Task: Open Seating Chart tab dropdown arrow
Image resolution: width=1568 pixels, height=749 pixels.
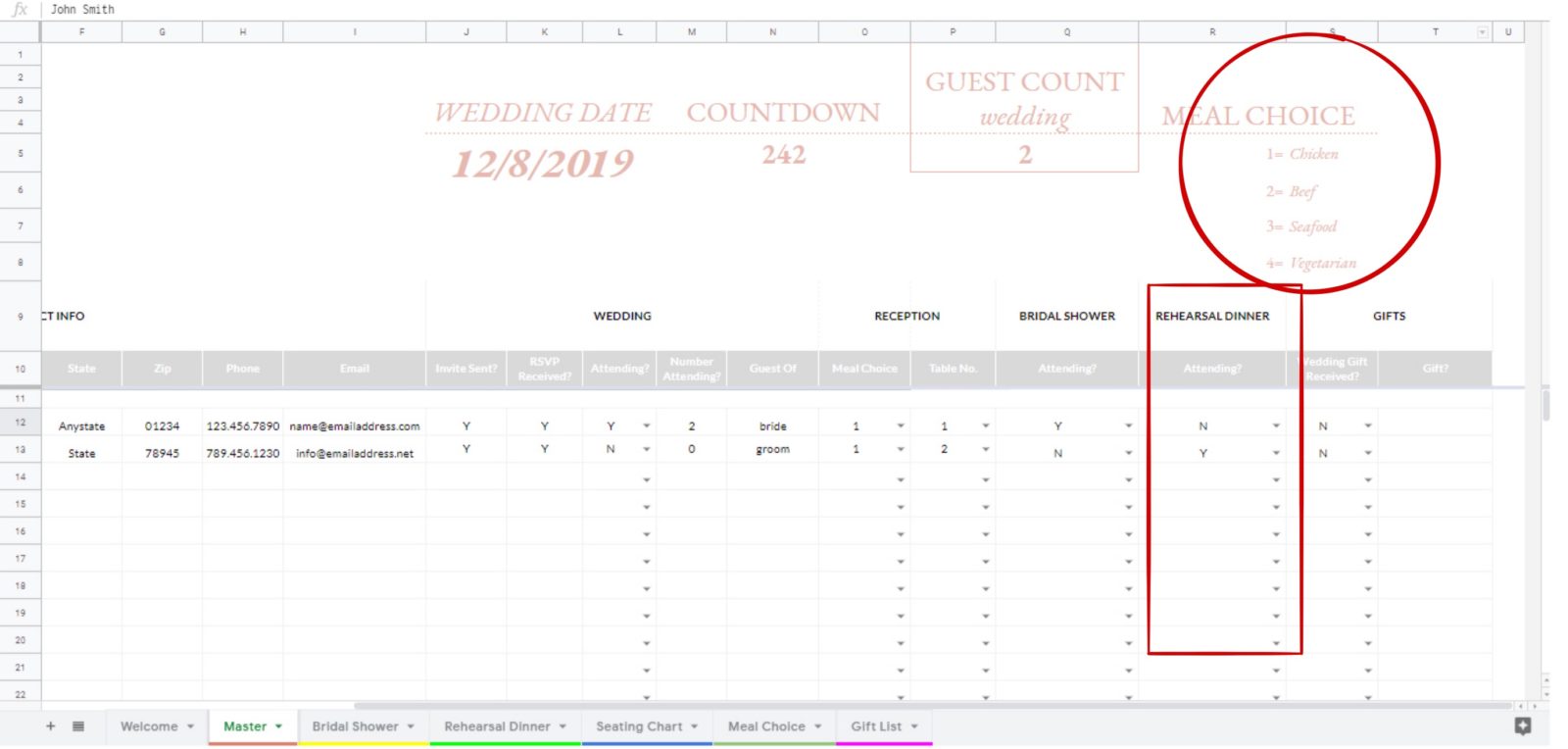Action: (x=694, y=726)
